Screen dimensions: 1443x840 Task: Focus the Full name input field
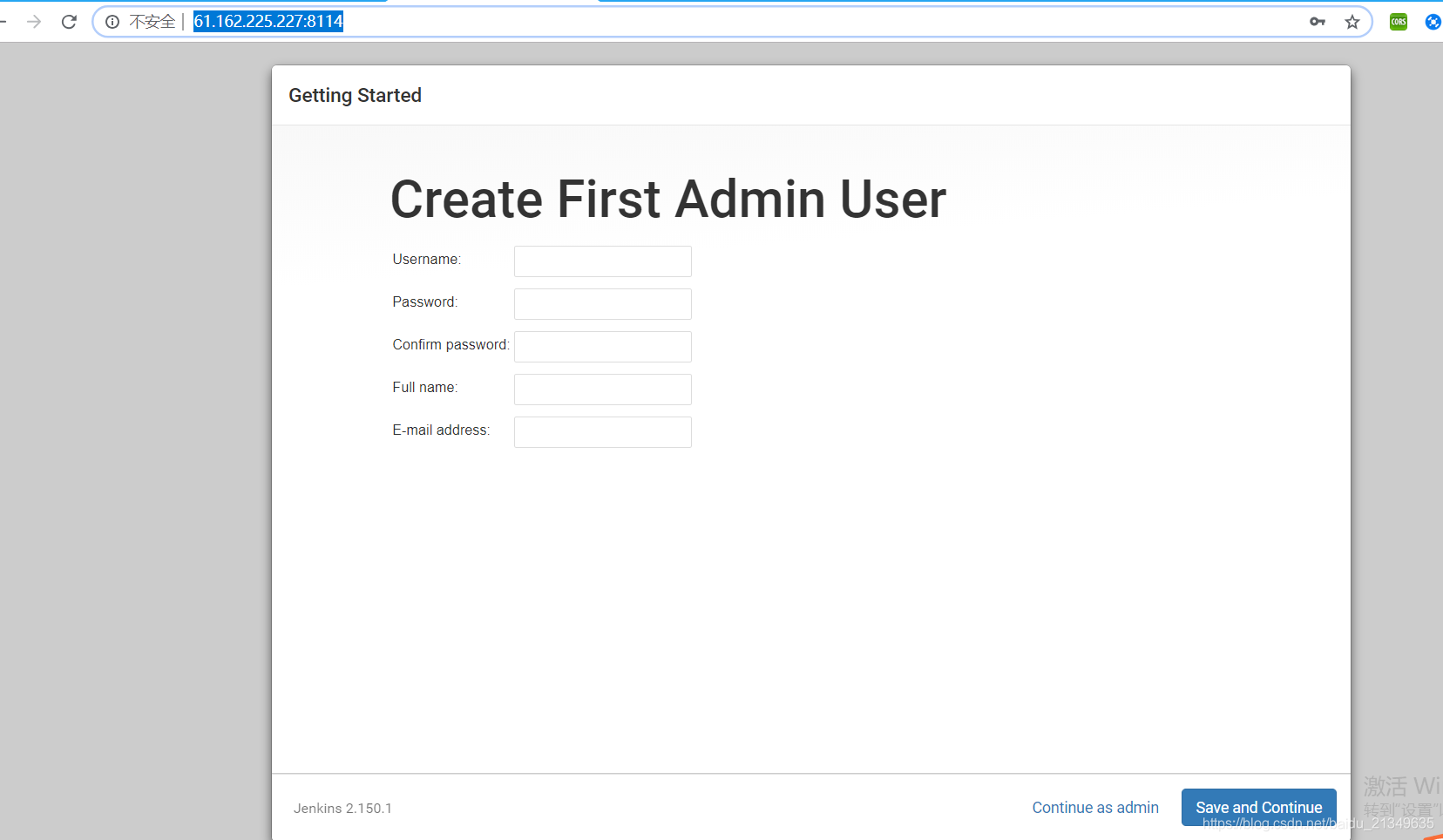[603, 390]
